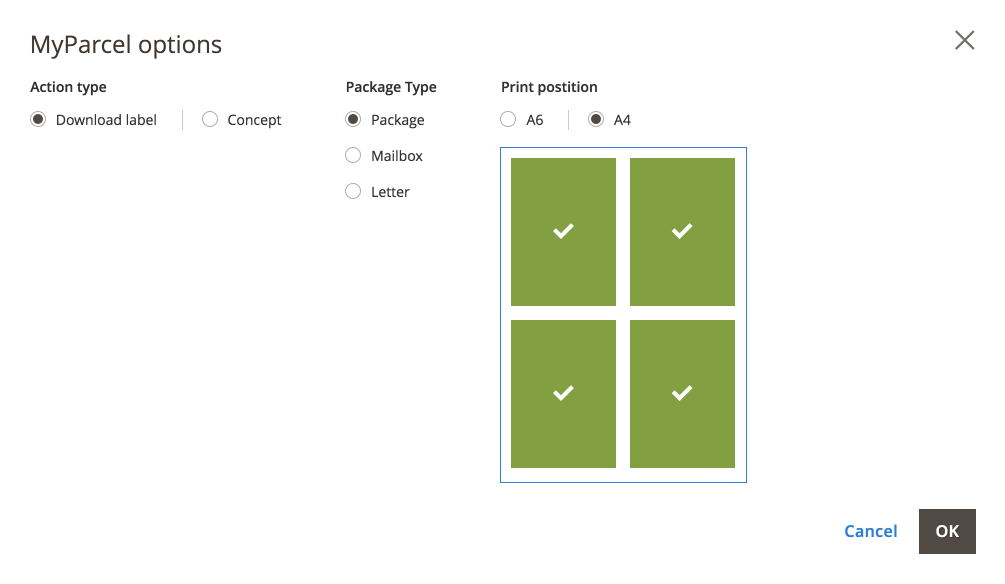Choose the Concept action type
The image size is (1005, 584).
210,120
